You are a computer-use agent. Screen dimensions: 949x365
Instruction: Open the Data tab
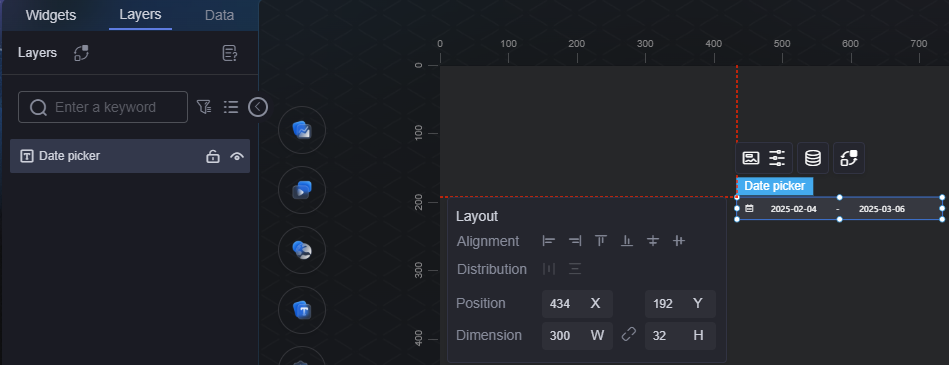(219, 15)
